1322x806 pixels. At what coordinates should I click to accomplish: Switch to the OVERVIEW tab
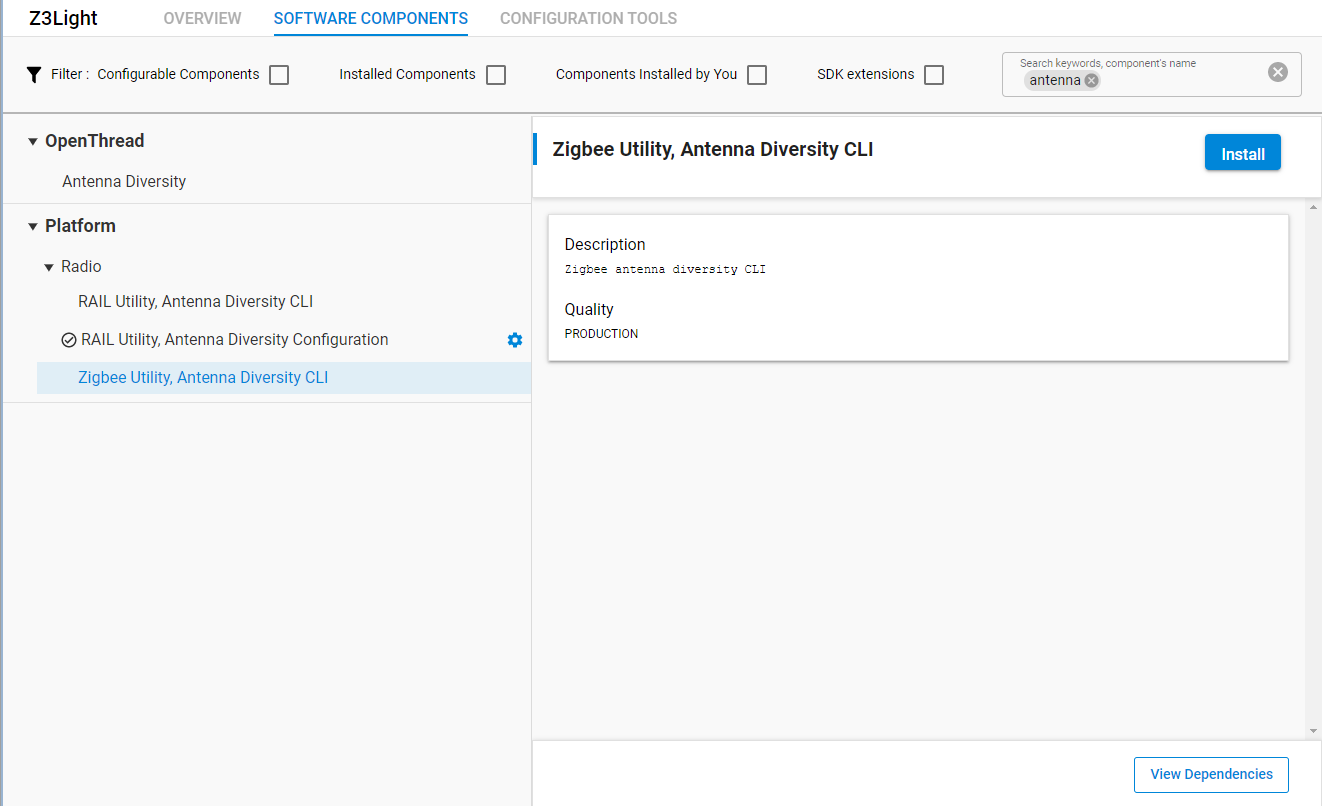202,18
